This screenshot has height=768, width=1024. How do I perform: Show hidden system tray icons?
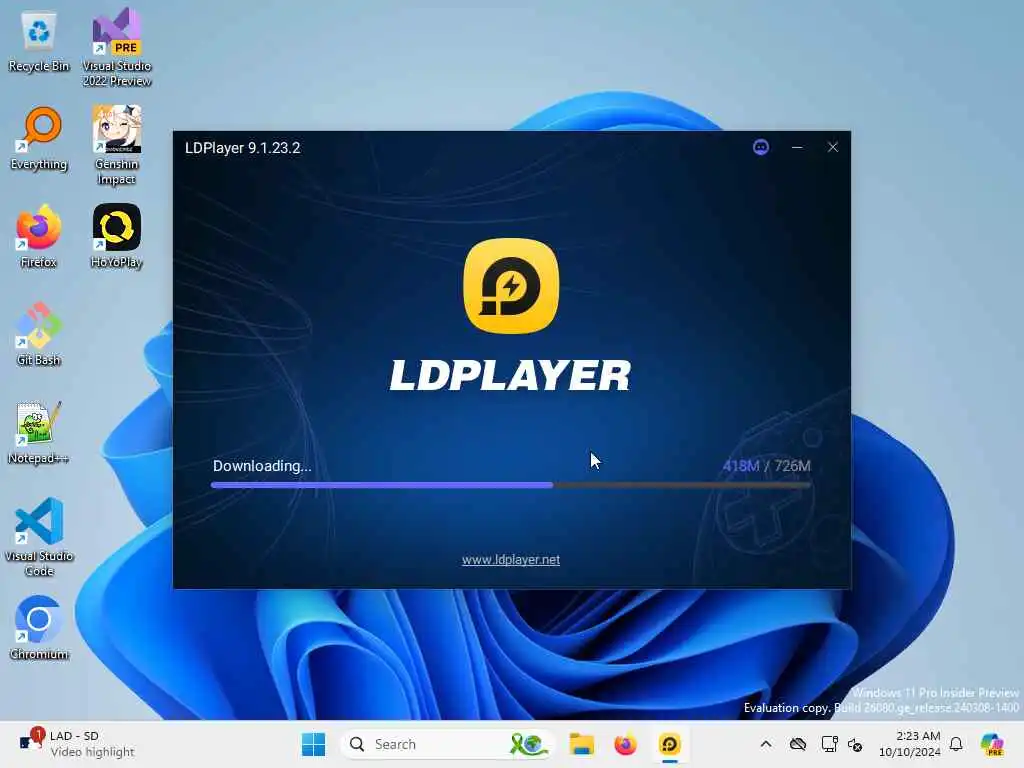click(x=766, y=744)
